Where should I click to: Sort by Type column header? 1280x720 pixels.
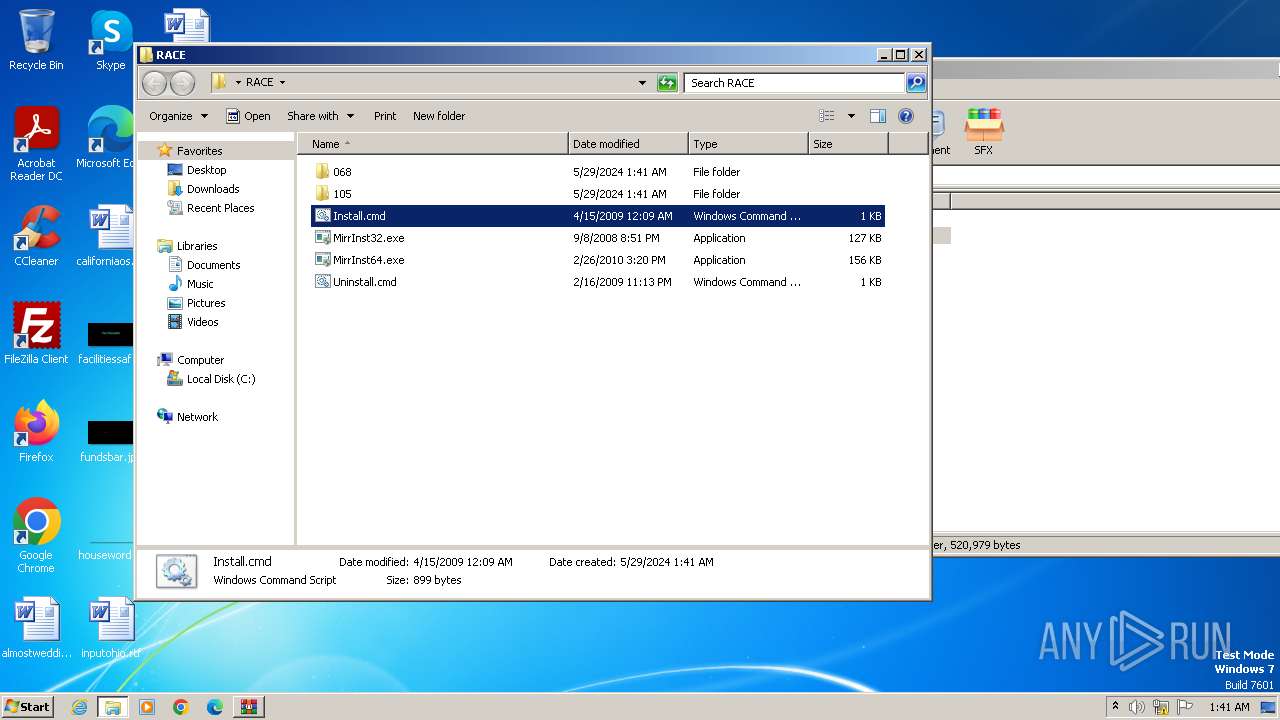pos(748,144)
